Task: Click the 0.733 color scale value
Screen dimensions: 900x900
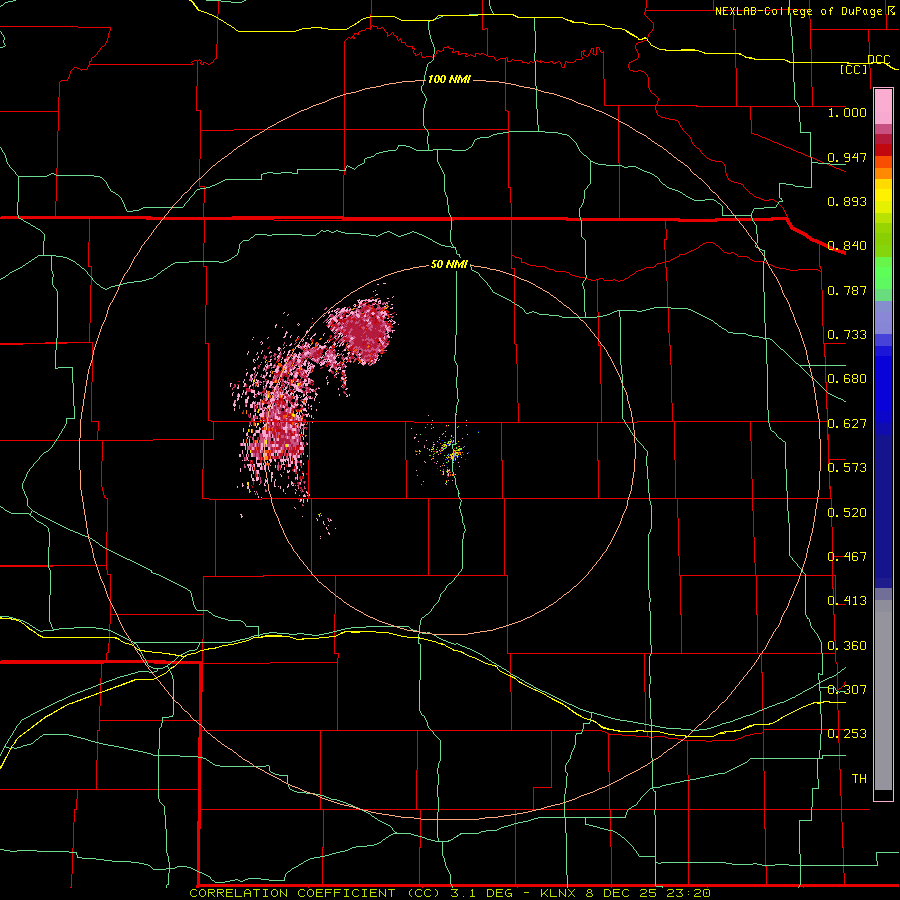Action: 847,335
